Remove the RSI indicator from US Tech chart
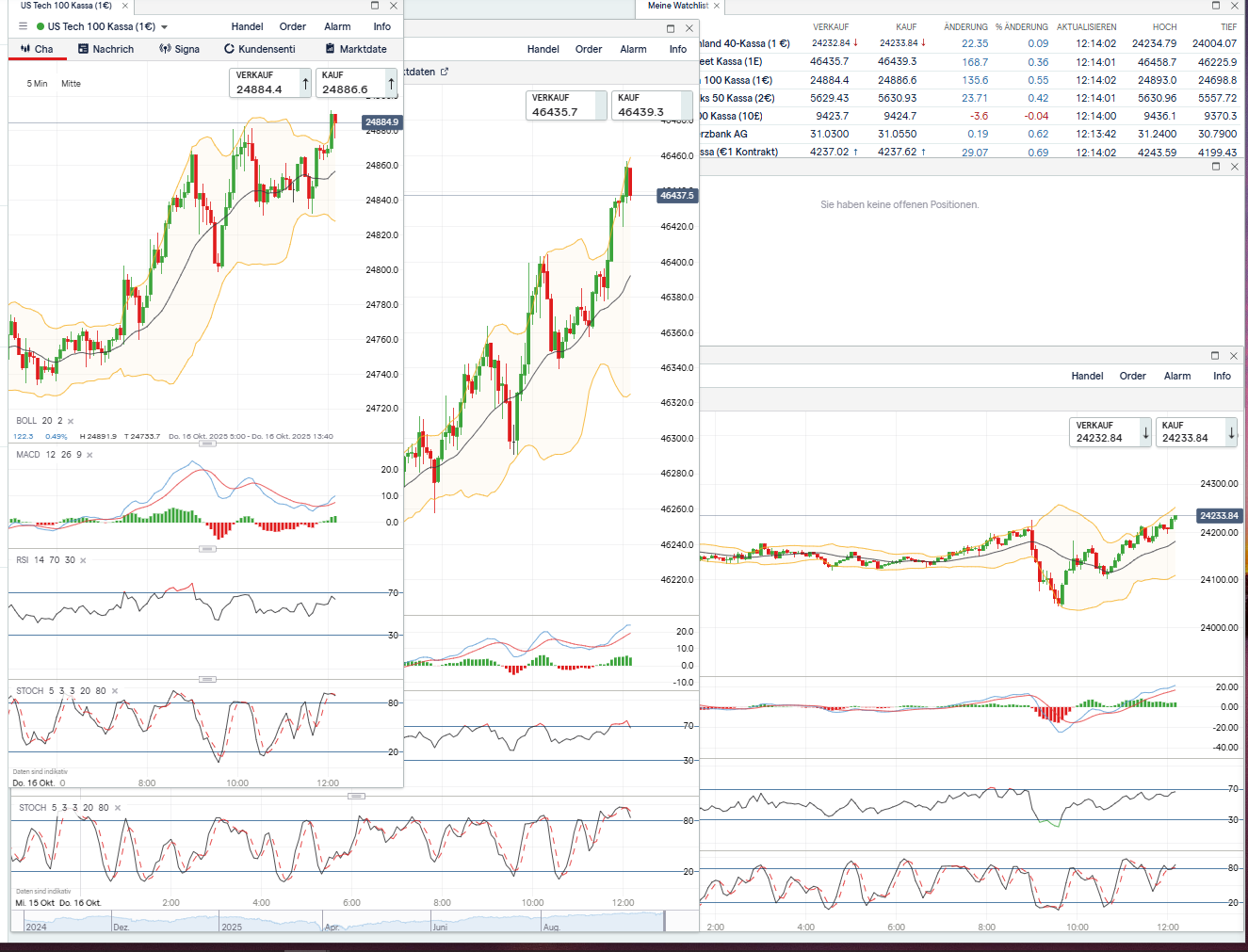This screenshot has width=1248, height=952. [x=83, y=561]
